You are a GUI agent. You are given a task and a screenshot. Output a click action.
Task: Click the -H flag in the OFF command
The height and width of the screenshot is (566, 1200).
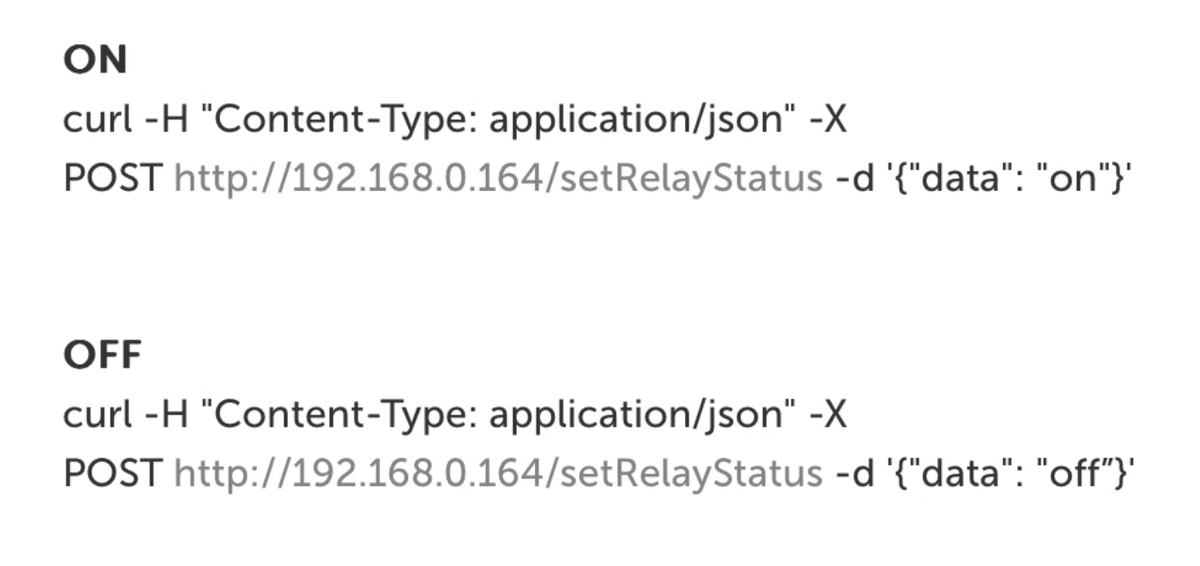point(167,414)
